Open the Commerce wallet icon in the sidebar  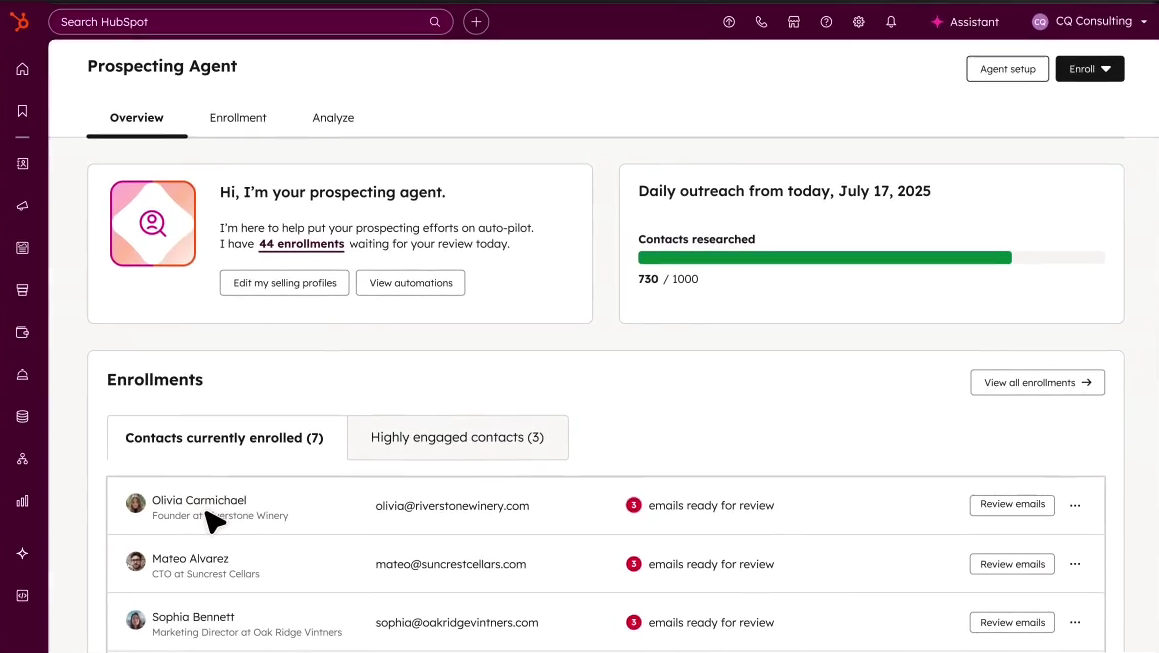[22, 332]
